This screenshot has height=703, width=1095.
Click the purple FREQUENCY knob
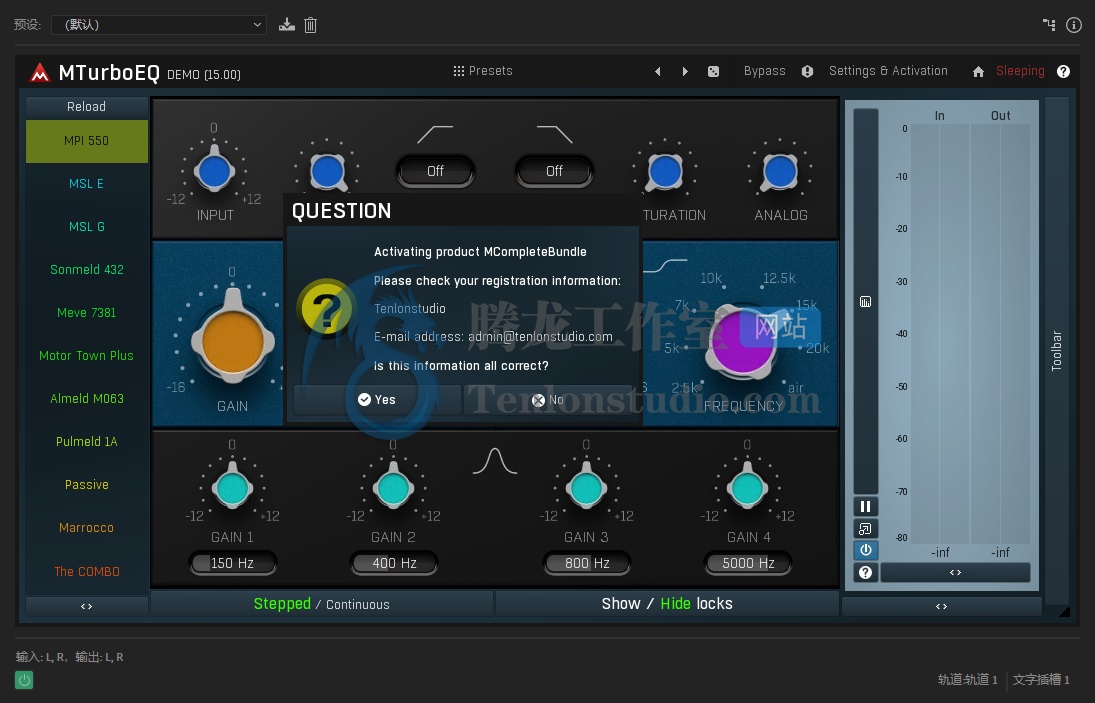point(742,341)
